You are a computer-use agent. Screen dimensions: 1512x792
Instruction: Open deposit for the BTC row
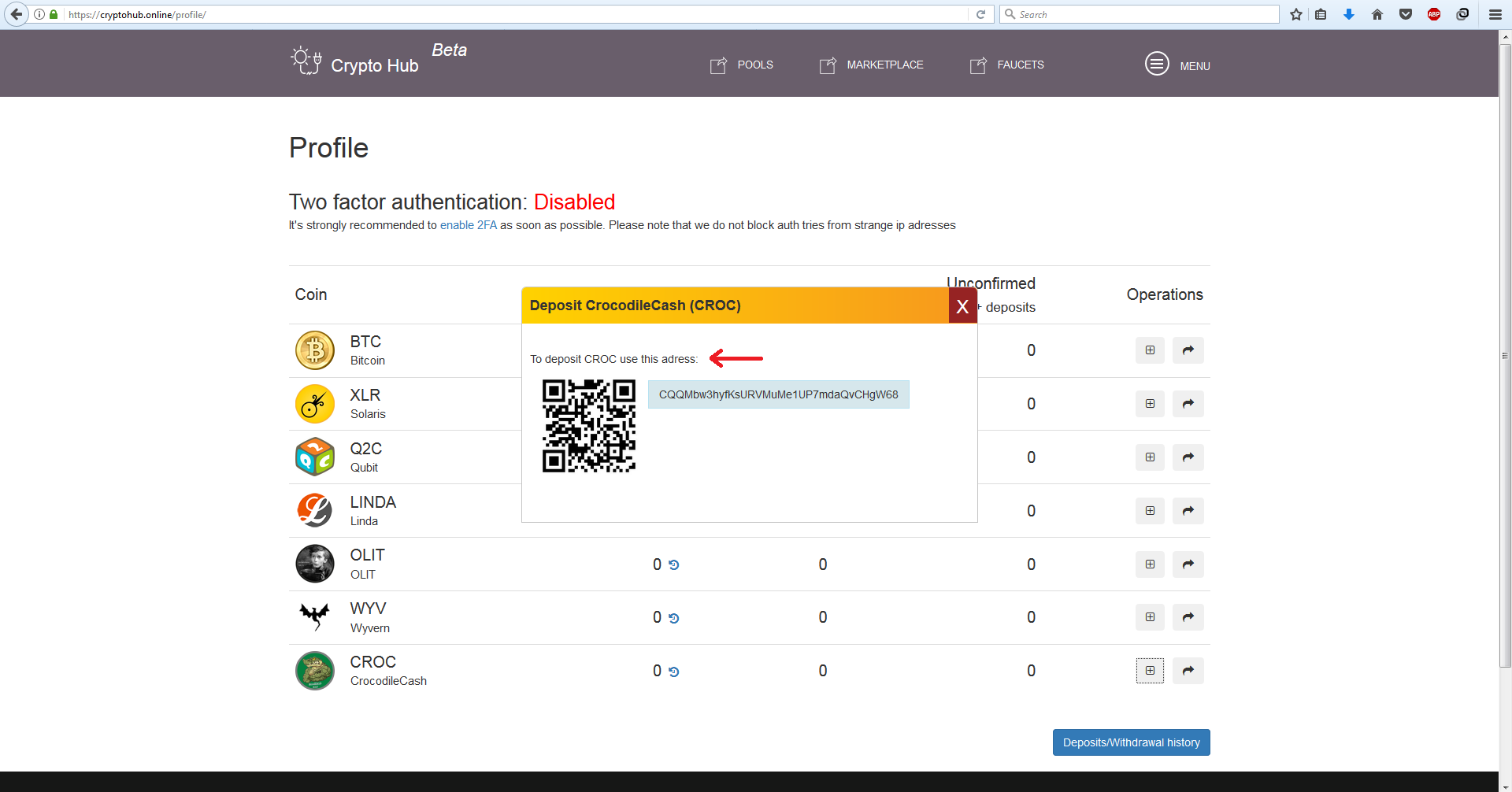tap(1150, 350)
